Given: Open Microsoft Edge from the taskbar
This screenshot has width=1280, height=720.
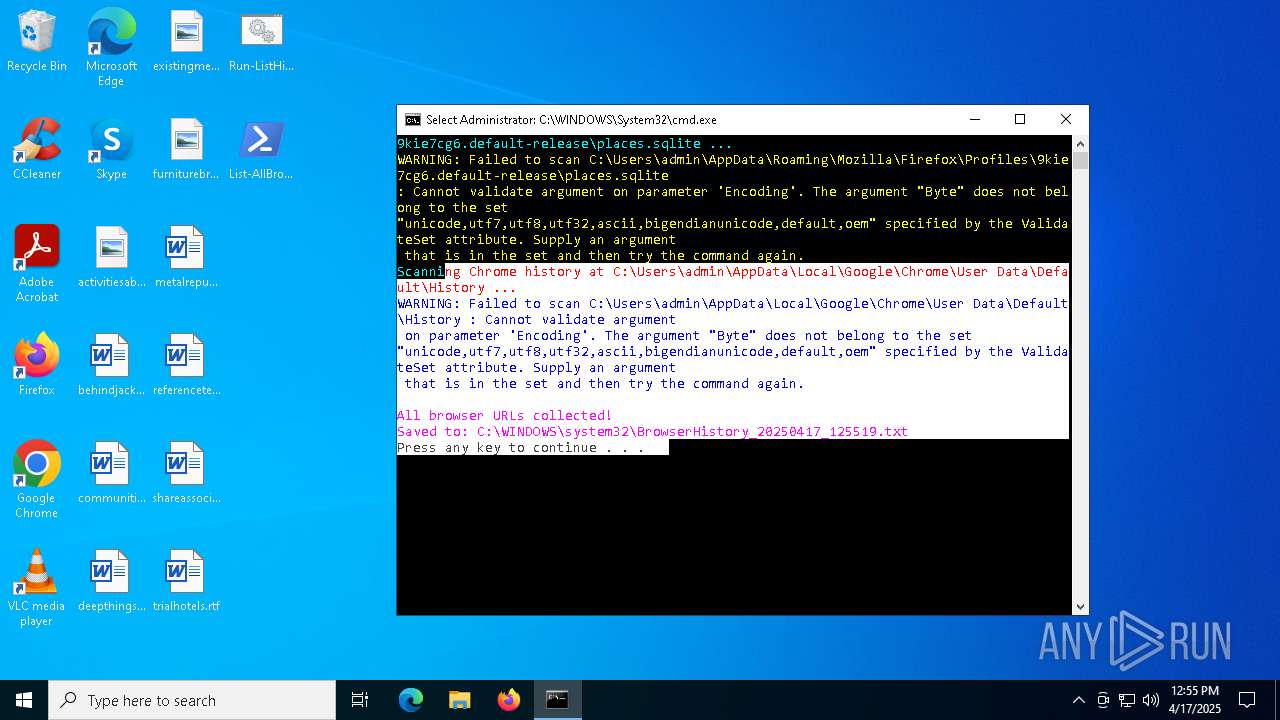Looking at the screenshot, I should coord(411,700).
